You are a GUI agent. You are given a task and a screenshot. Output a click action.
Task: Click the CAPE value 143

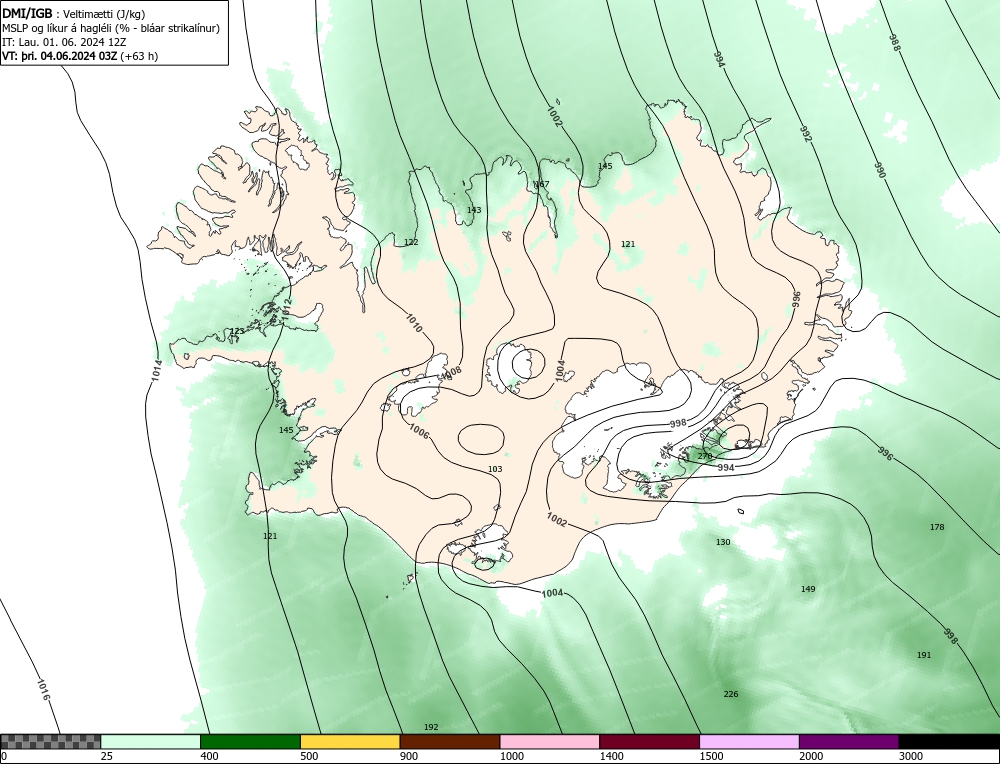point(474,210)
